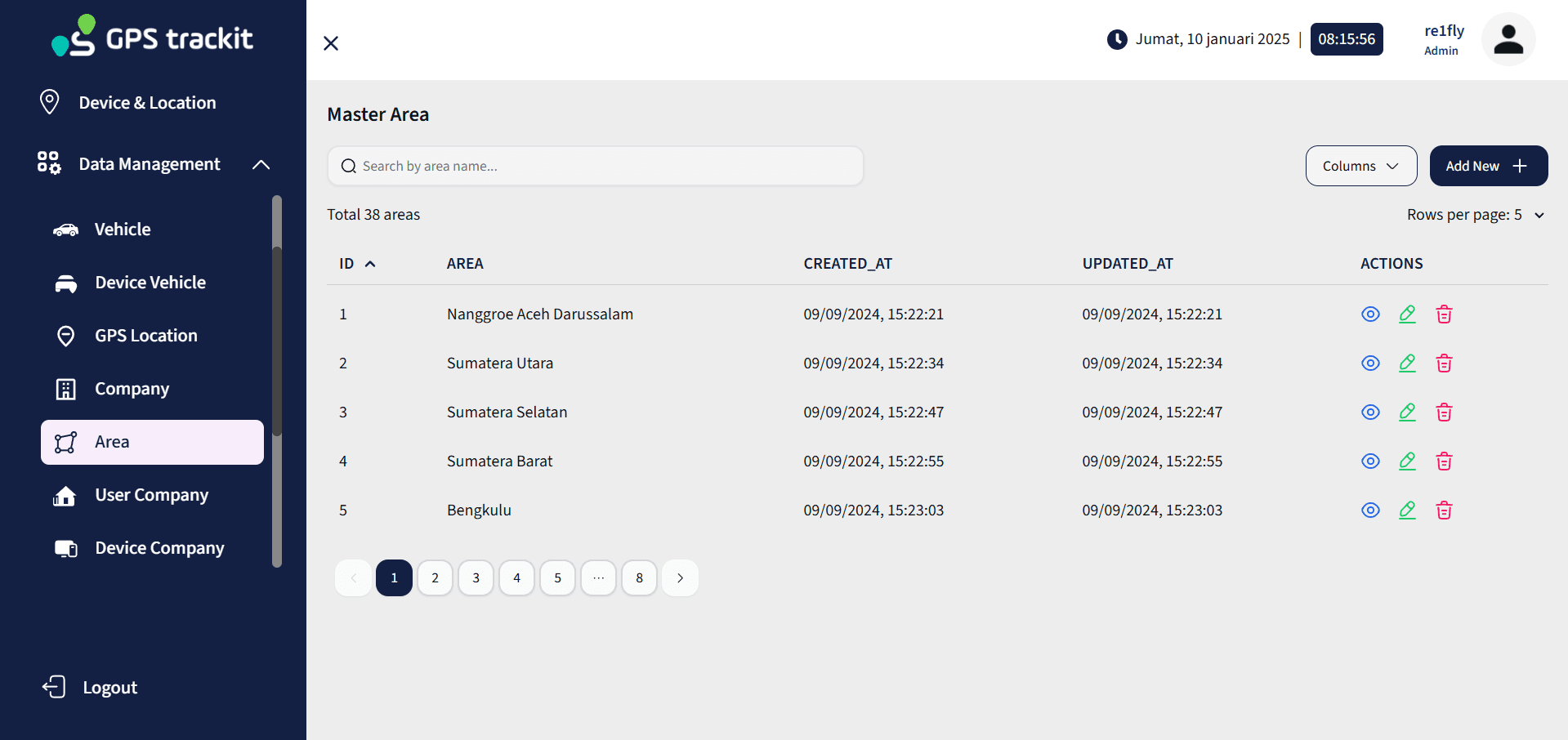Click the edit pencil icon for Bengkulu

click(x=1407, y=510)
